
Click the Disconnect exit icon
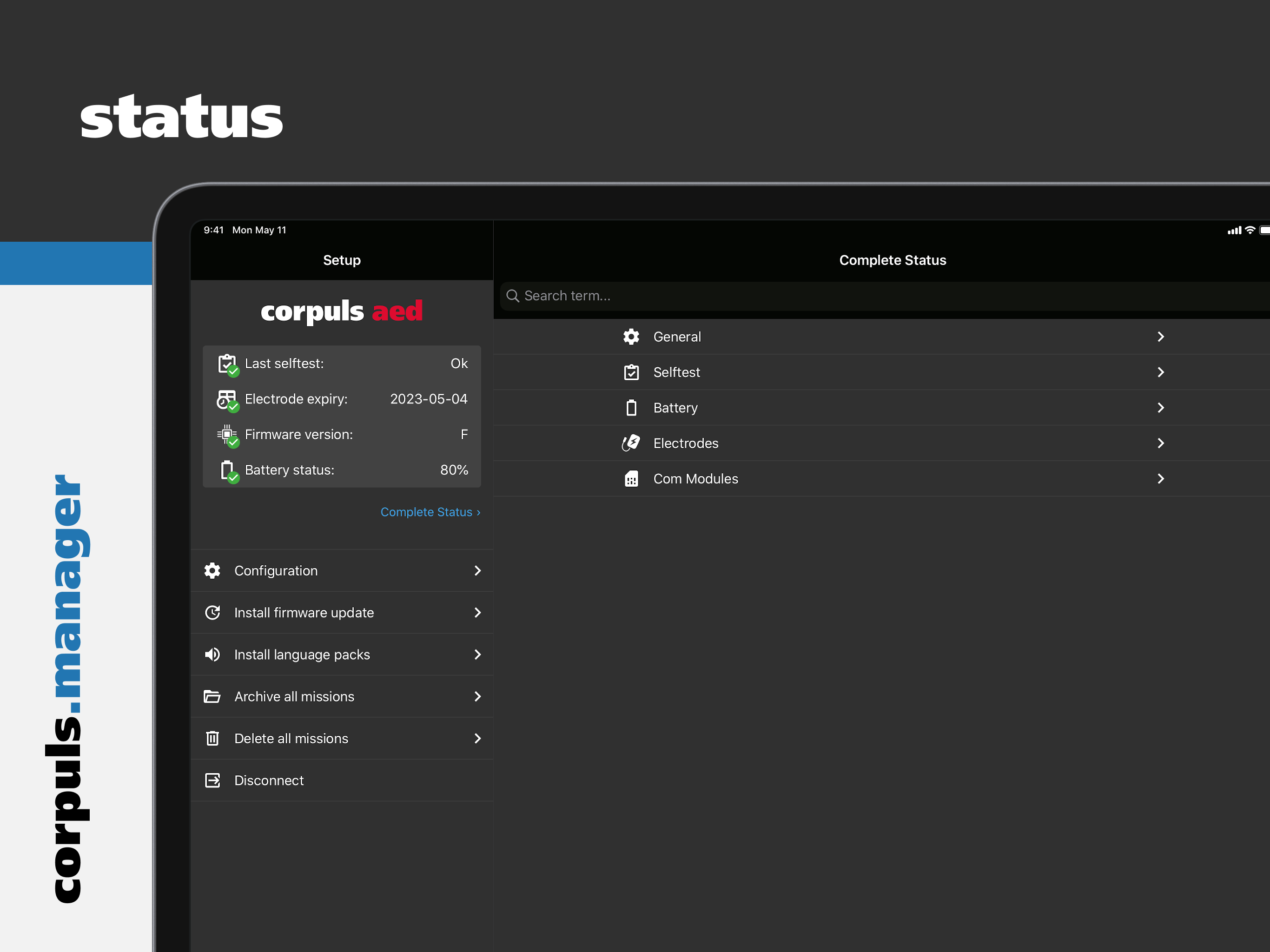[212, 780]
